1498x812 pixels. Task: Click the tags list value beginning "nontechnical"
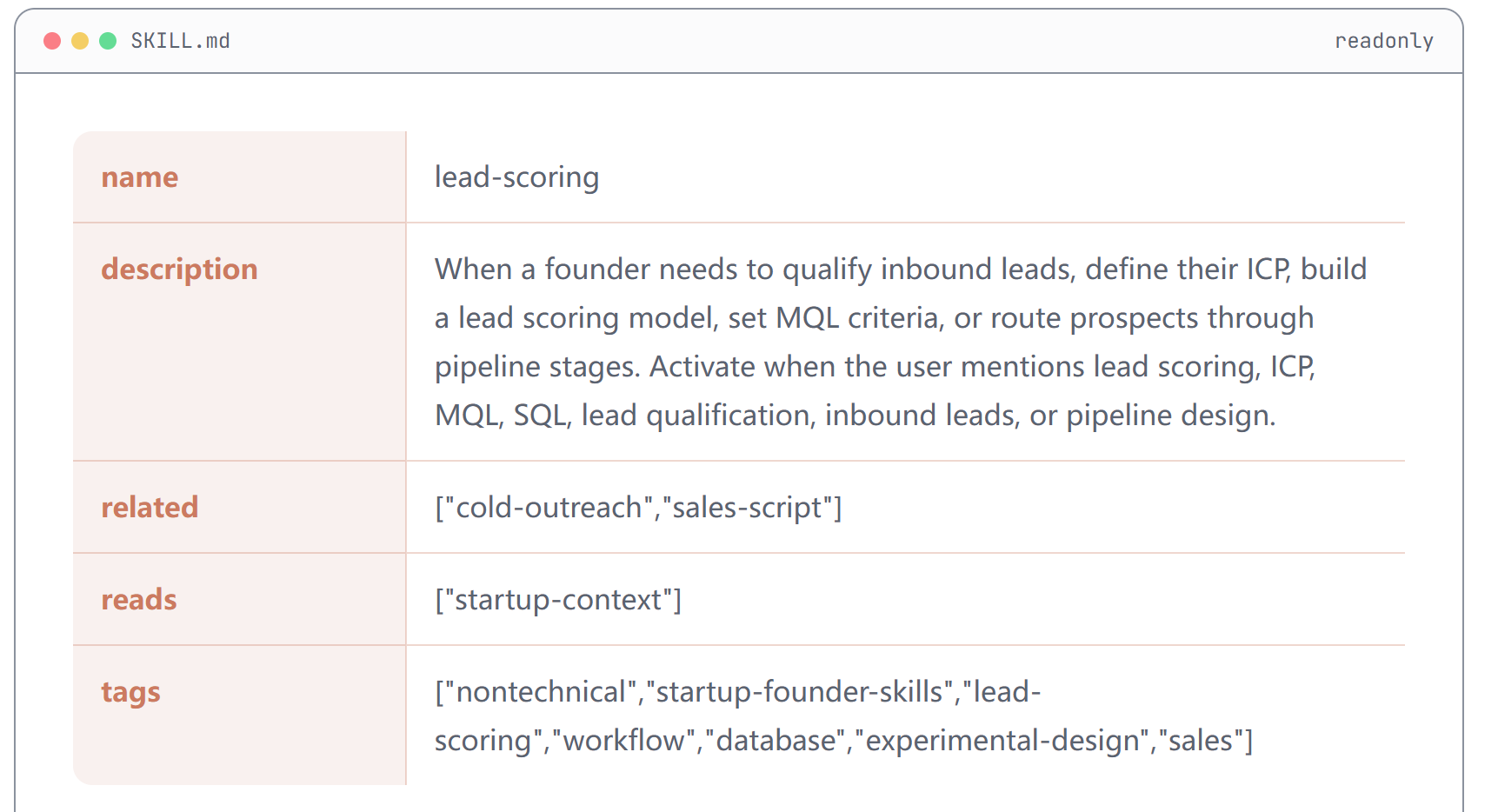(x=843, y=716)
